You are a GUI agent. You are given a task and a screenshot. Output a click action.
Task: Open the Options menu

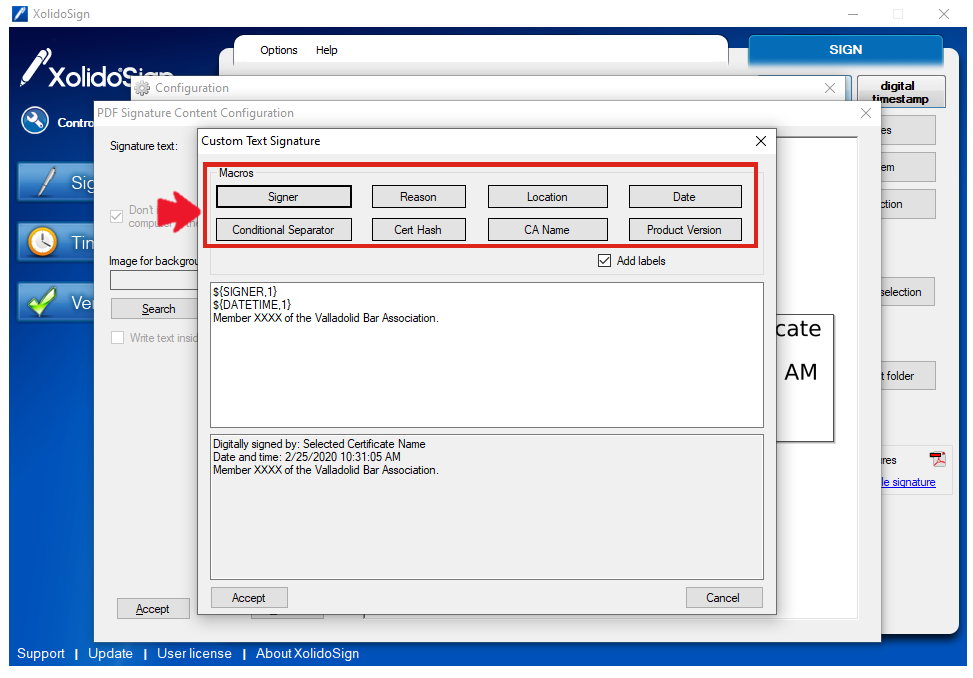point(279,50)
